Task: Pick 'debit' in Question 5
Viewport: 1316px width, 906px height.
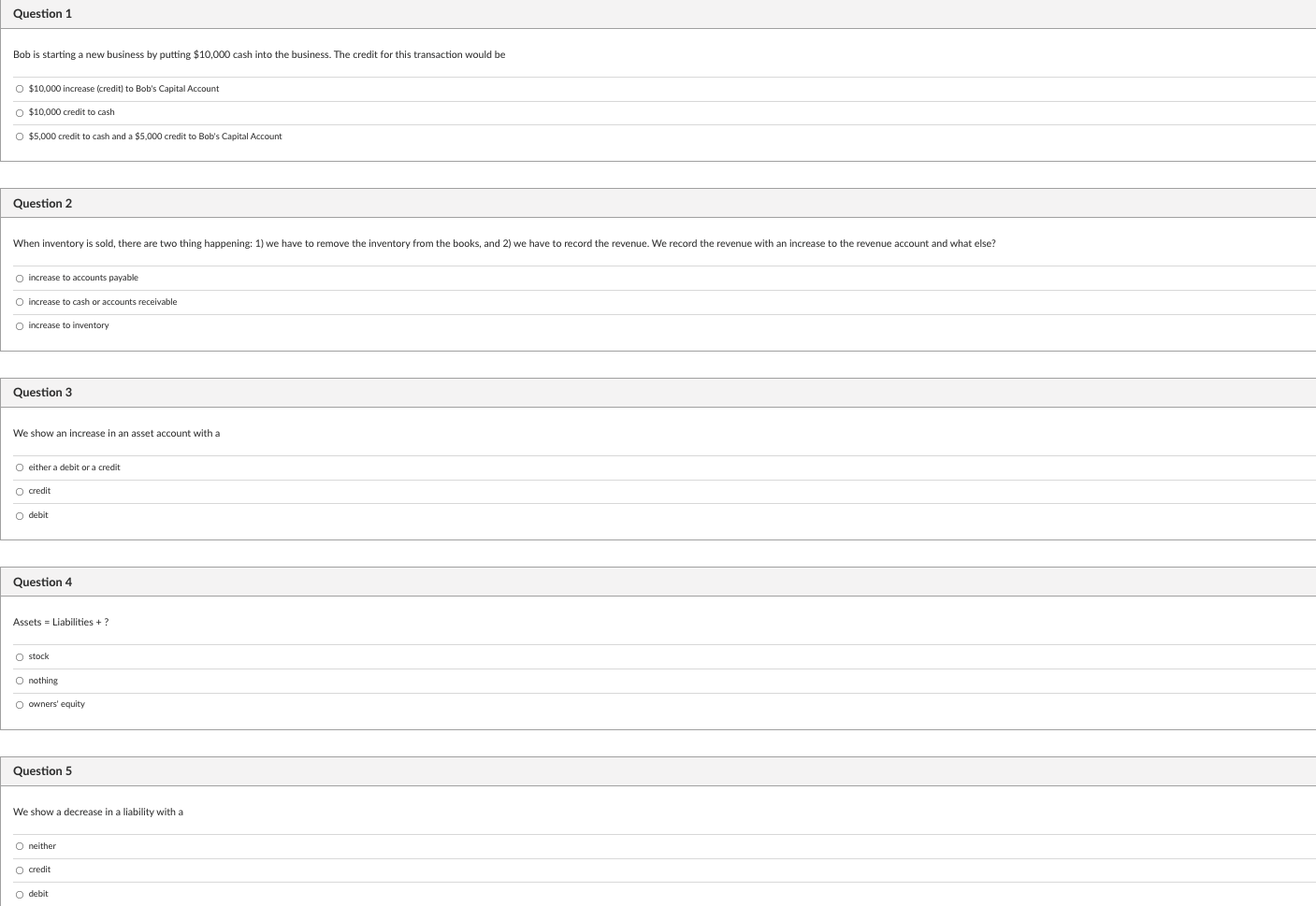Action: 20,894
